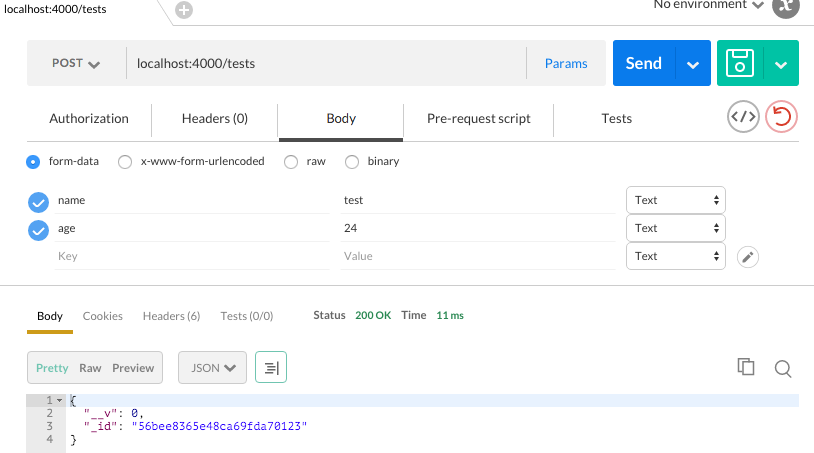814x453 pixels.
Task: Click the red reset request icon
Action: (781, 117)
